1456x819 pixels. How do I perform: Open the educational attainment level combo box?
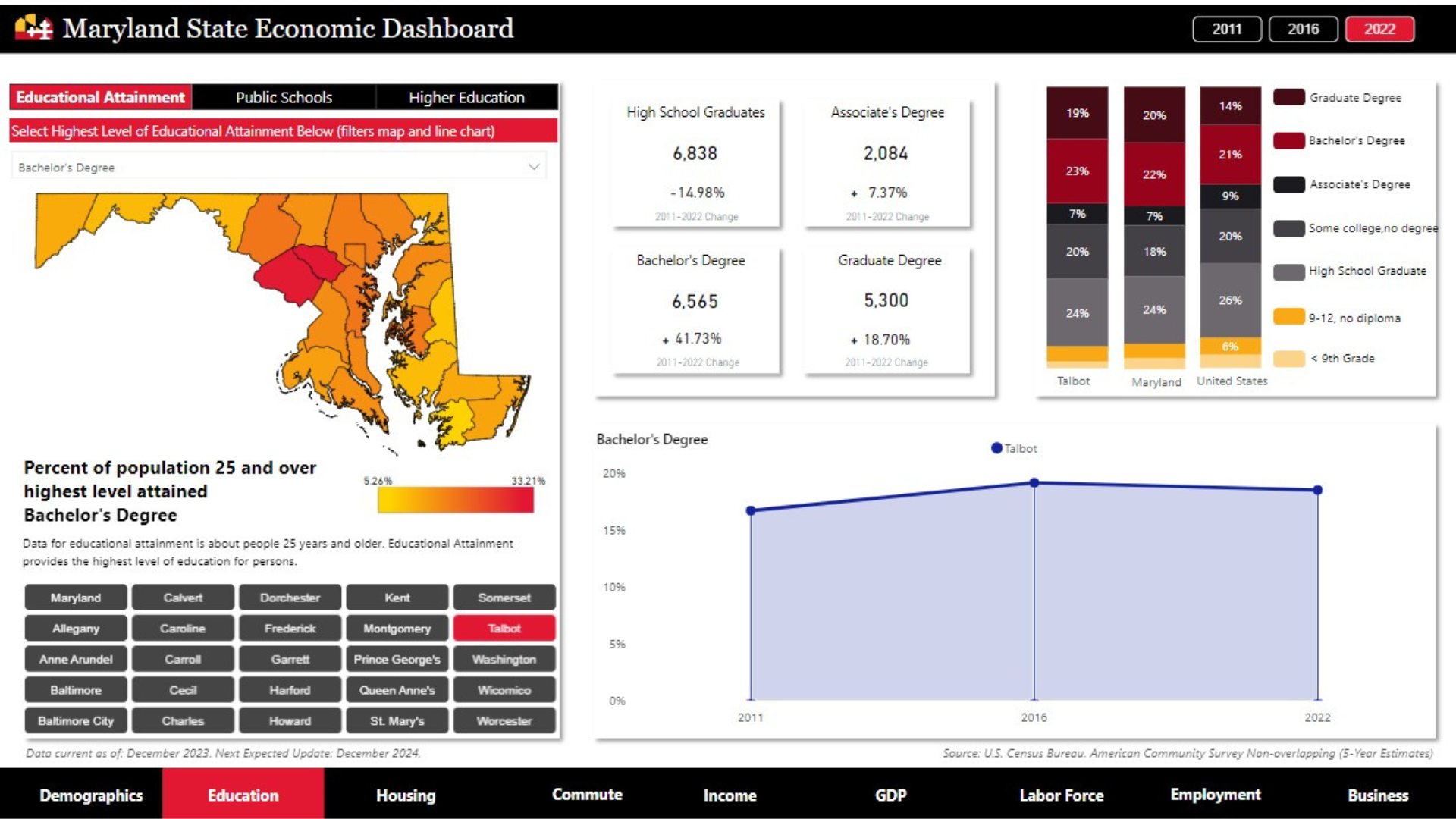click(x=273, y=167)
